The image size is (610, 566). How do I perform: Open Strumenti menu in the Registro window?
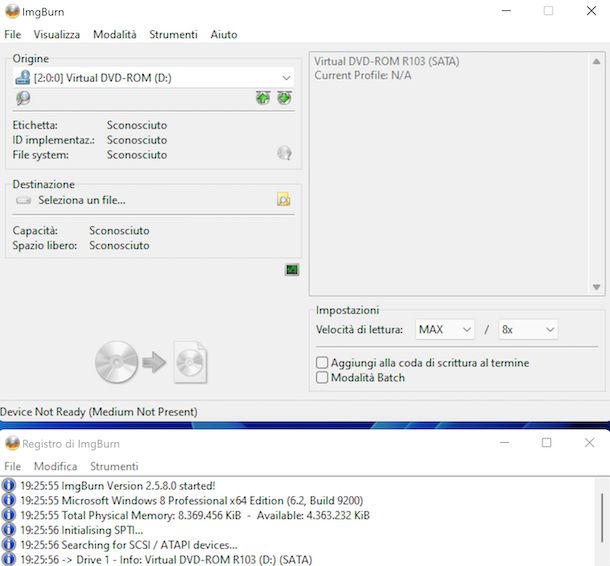[x=114, y=466]
